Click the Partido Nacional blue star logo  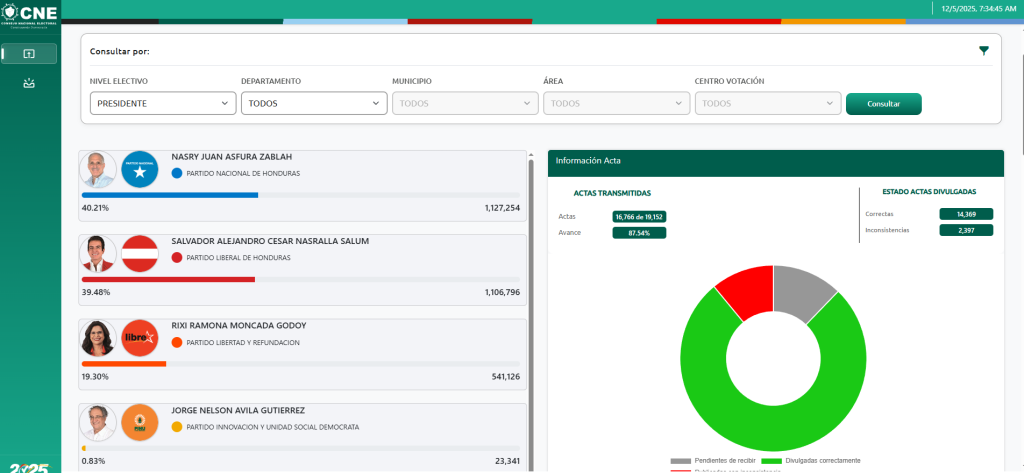pos(140,169)
